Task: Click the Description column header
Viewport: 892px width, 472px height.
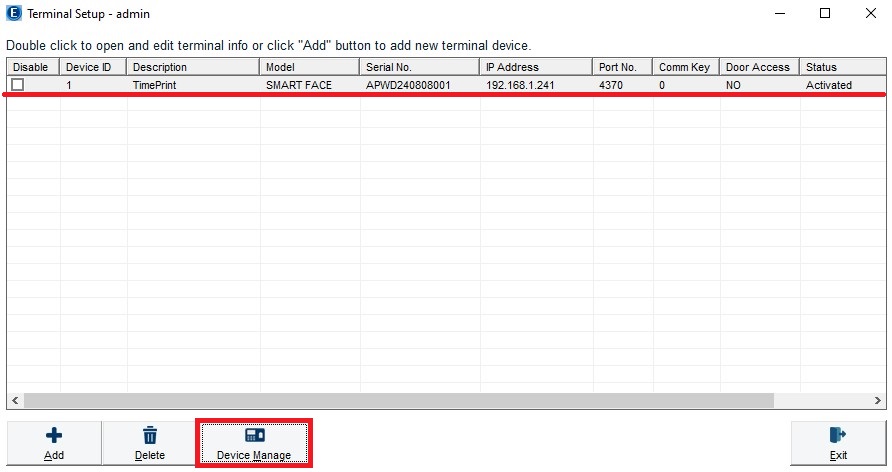Action: tap(193, 67)
